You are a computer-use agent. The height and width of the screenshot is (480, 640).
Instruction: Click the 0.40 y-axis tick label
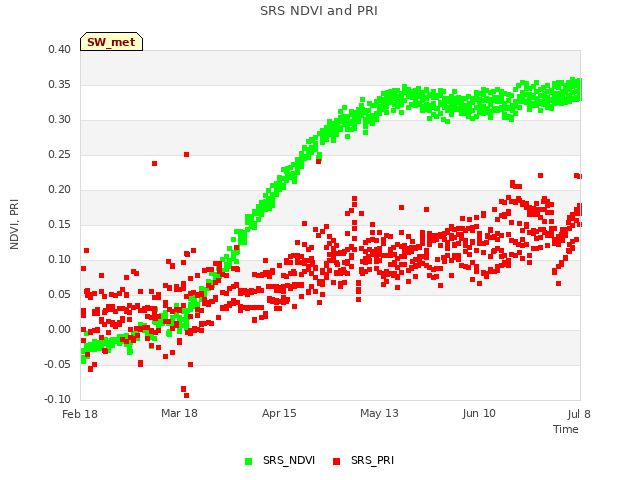pos(60,49)
